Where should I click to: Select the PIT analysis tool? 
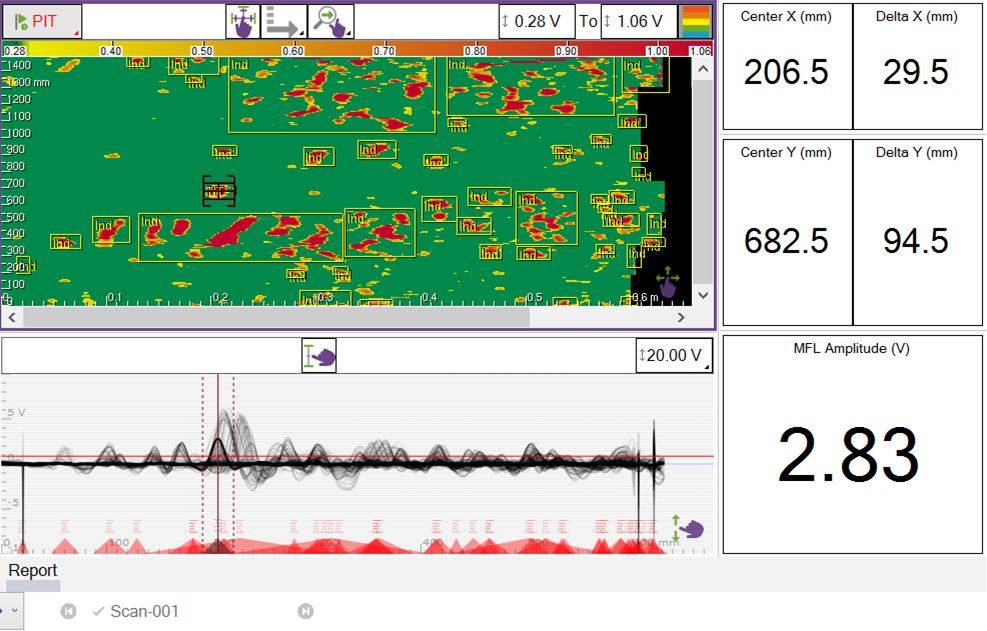40,20
